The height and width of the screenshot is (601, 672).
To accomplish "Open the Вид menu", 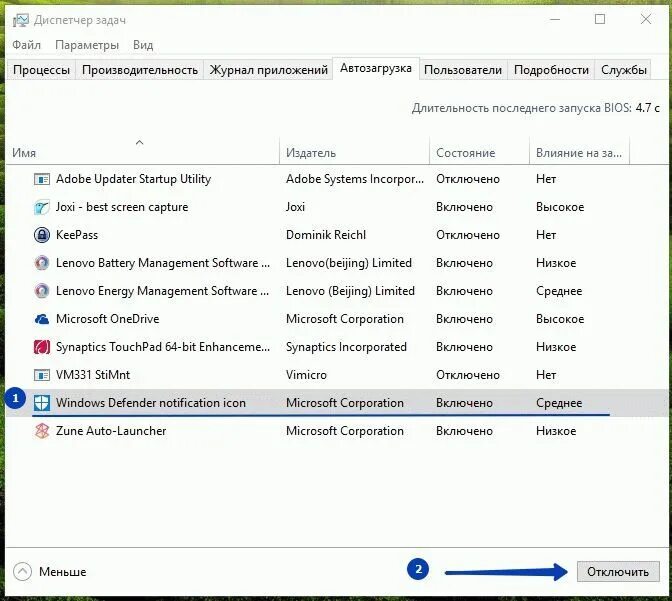I will [143, 45].
